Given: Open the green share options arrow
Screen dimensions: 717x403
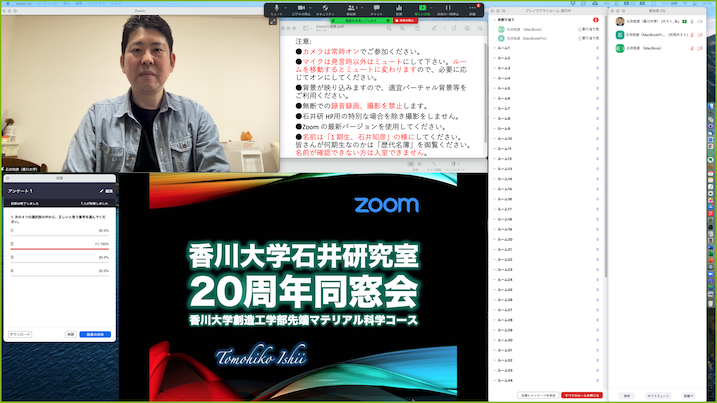Looking at the screenshot, I should click(x=431, y=8).
